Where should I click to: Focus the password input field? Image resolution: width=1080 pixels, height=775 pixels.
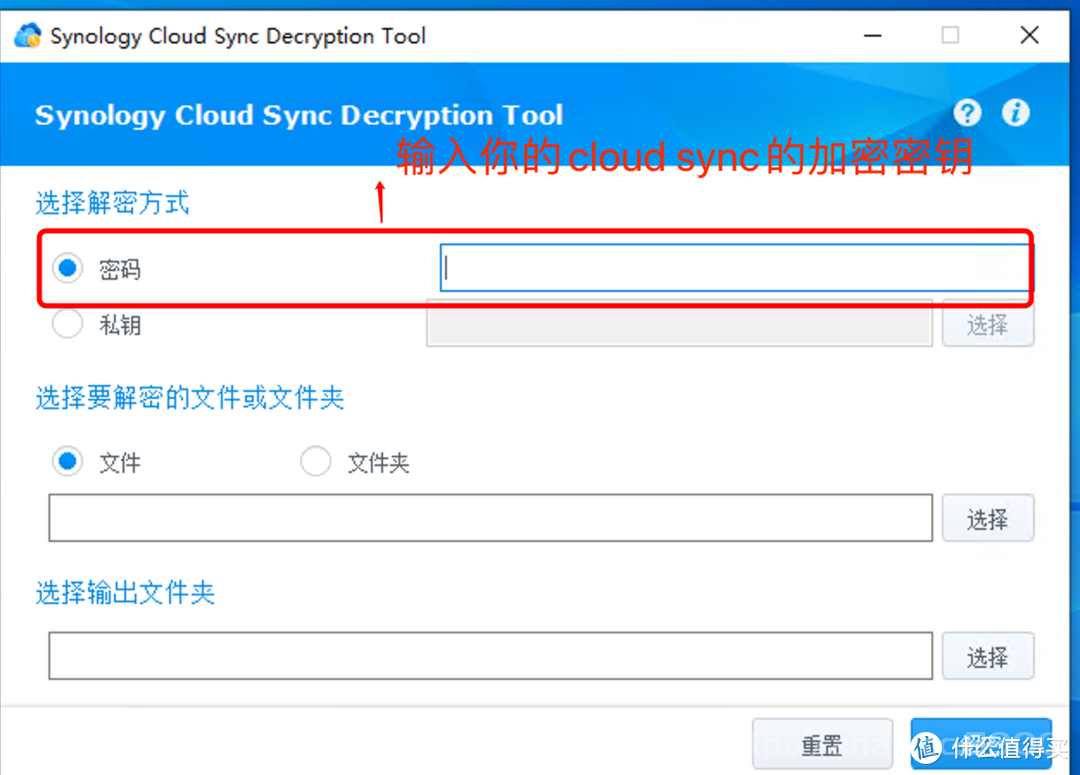[x=735, y=267]
